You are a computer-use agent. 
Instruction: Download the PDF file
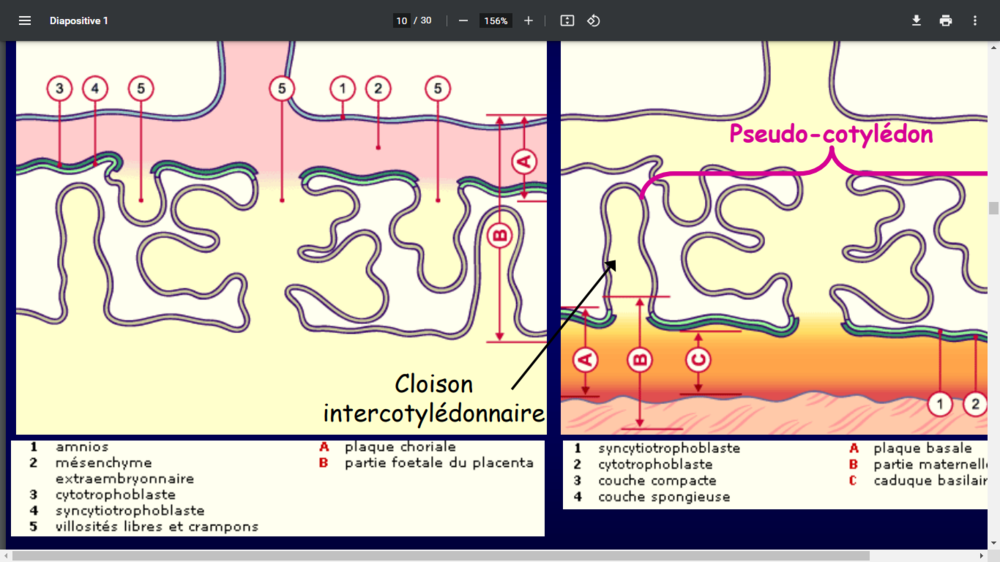tap(916, 20)
